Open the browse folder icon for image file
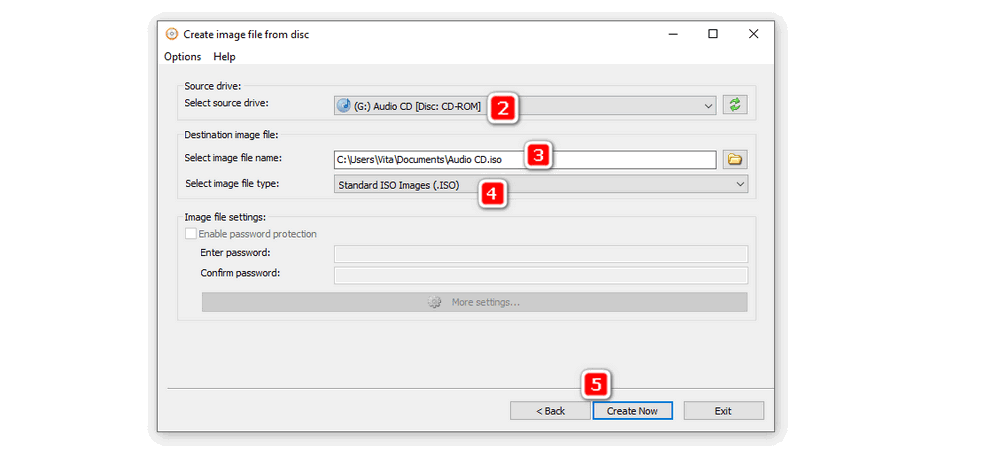The height and width of the screenshot is (450, 1000). [735, 159]
